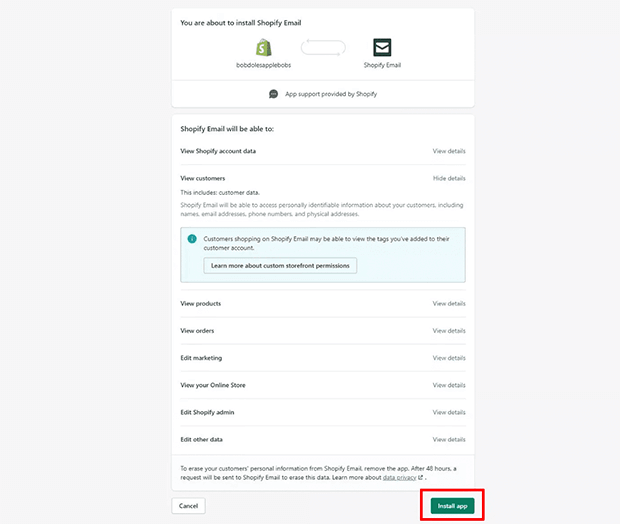Viewport: 620px width, 524px height.
Task: Expand details for Edit marketing
Action: tap(449, 358)
